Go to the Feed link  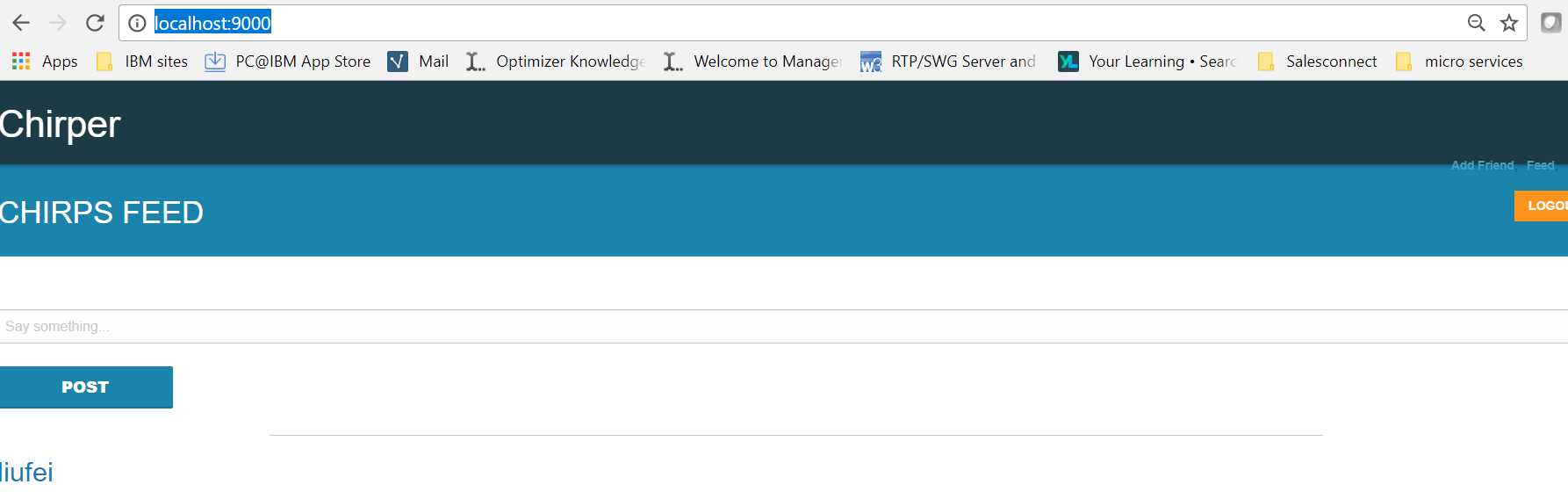click(1540, 165)
